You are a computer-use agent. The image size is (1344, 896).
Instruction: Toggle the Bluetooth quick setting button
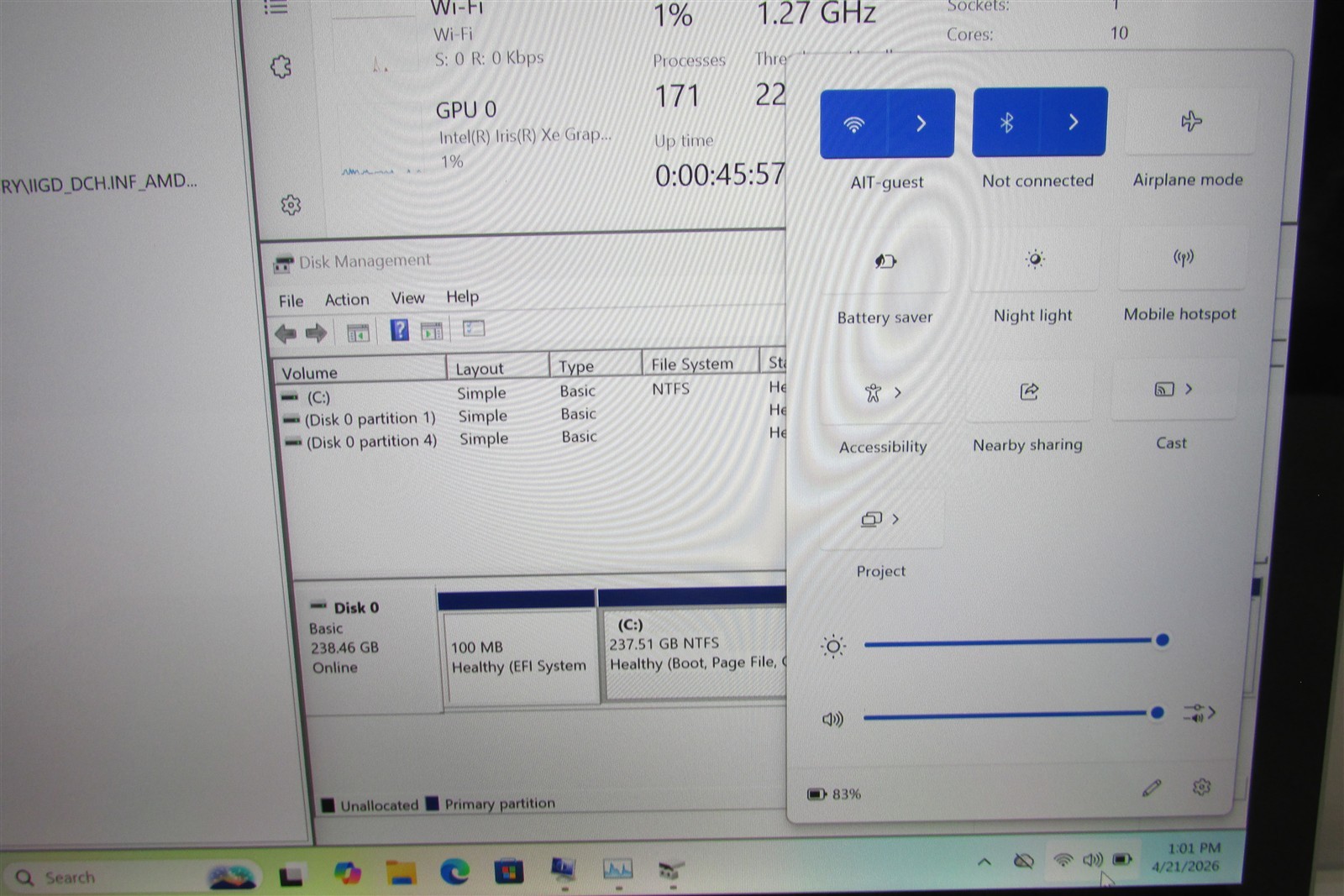[1006, 122]
